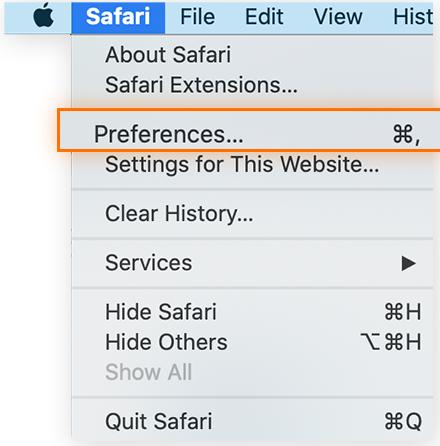
Task: Click the ⌥⌘H shortcut beside Hide Others
Action: [391, 342]
